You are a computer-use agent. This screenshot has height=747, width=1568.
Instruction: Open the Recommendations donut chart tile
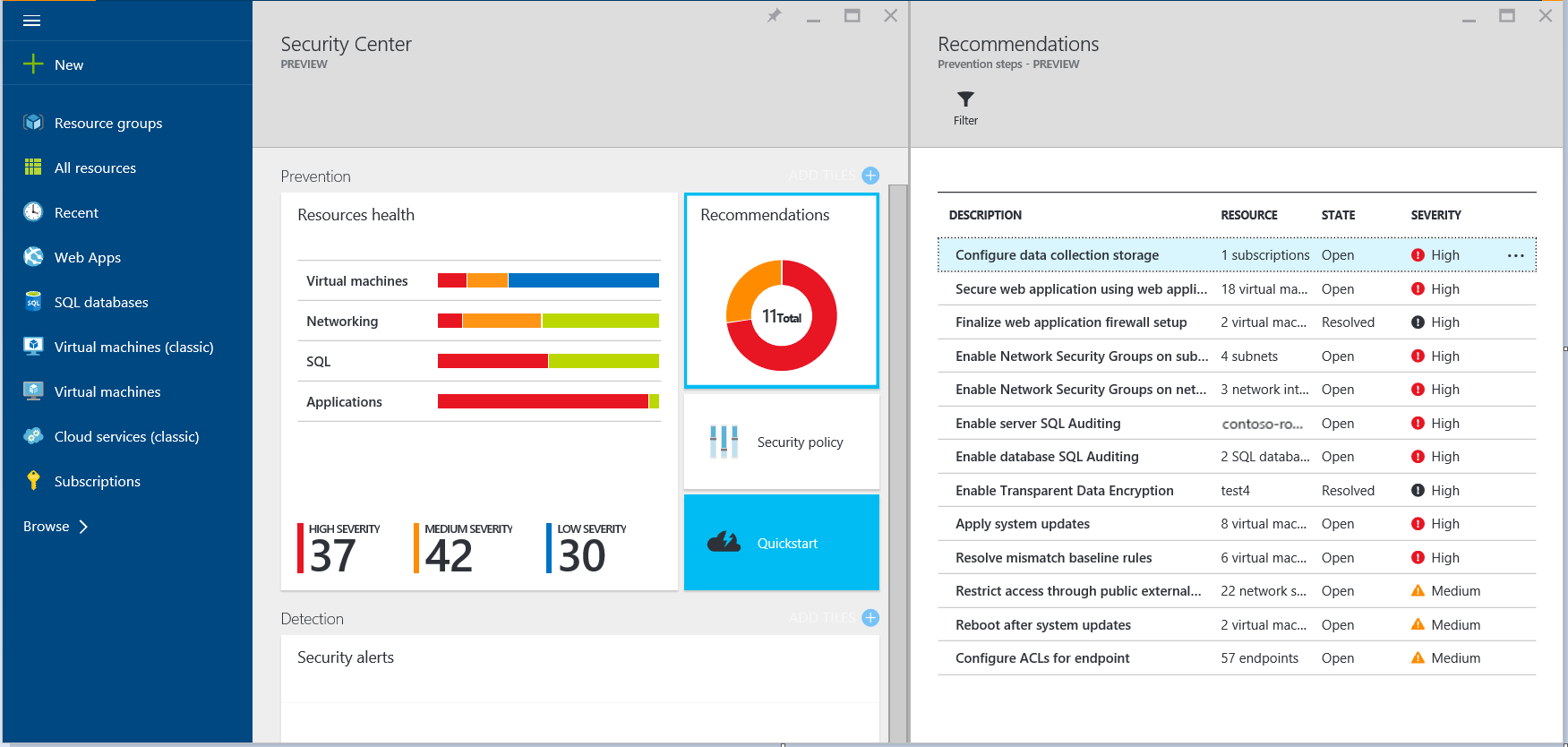(781, 291)
